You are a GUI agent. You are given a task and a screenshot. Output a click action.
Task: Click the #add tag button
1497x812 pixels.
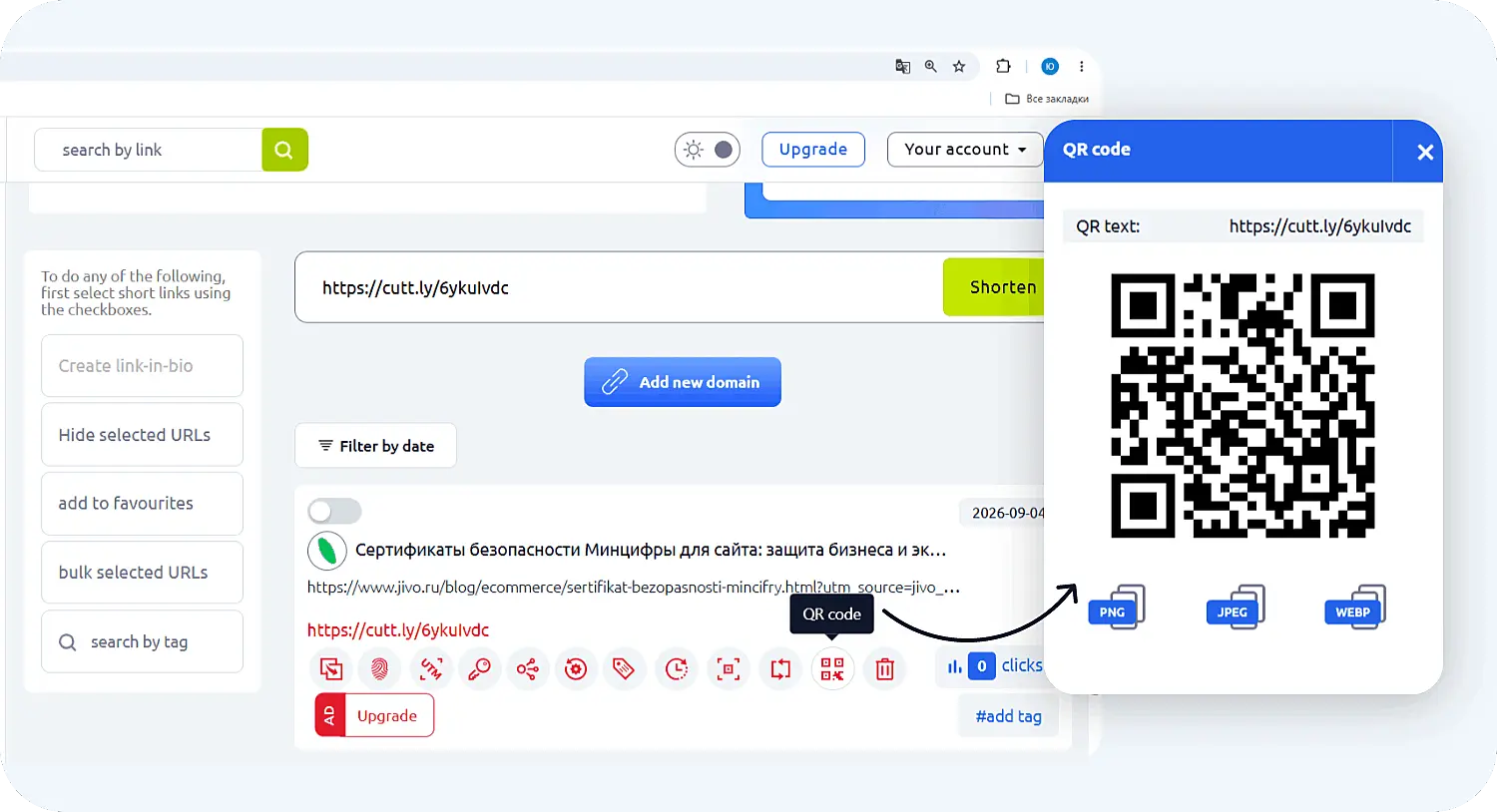click(1008, 716)
